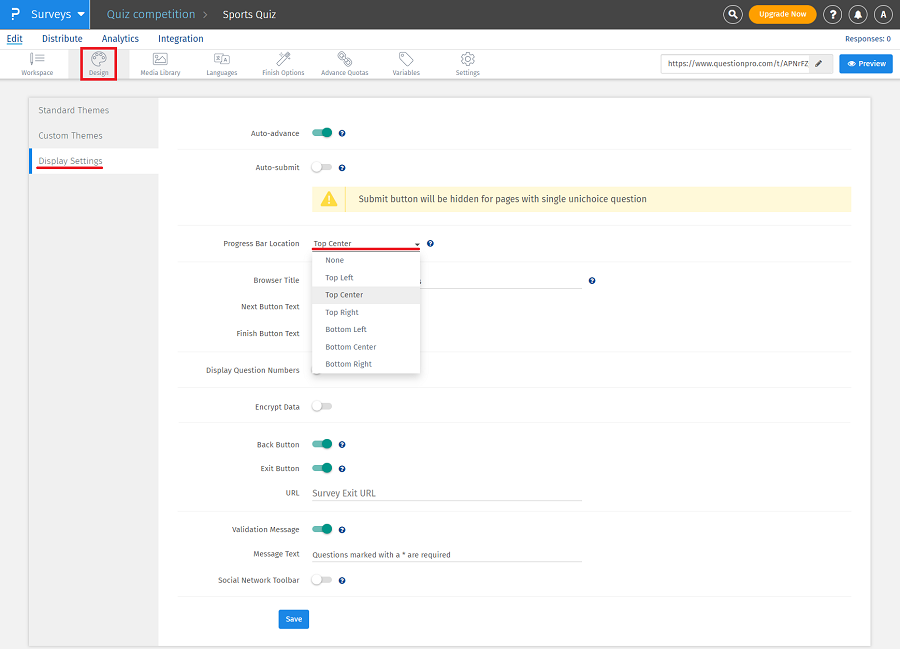This screenshot has width=900, height=649.
Task: Open the Variables toolbar icon
Action: tap(406, 64)
